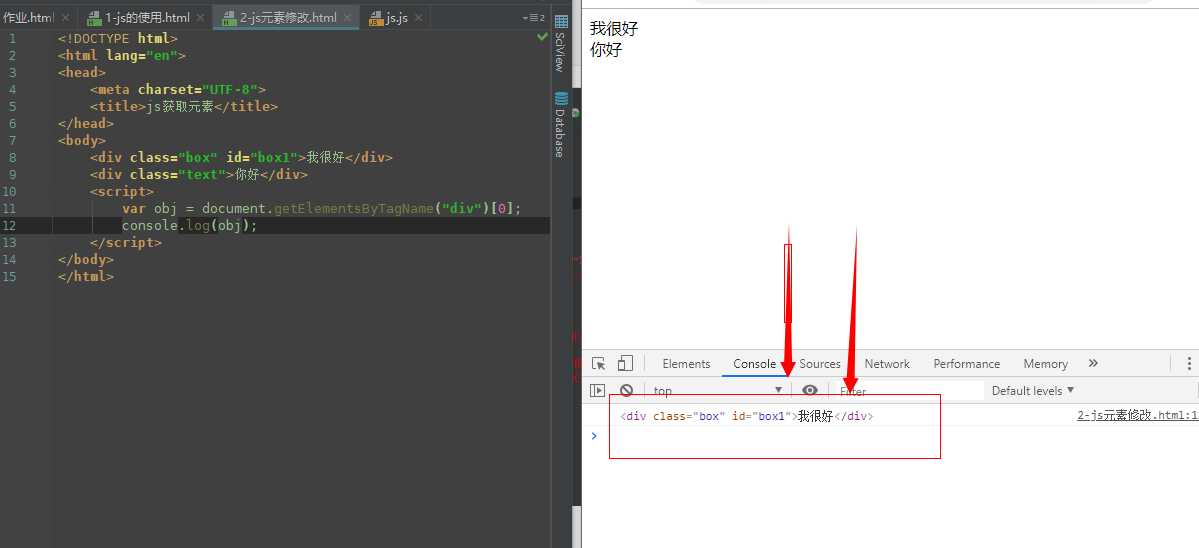Select the Console panel tab
The height and width of the screenshot is (548, 1199).
(754, 364)
